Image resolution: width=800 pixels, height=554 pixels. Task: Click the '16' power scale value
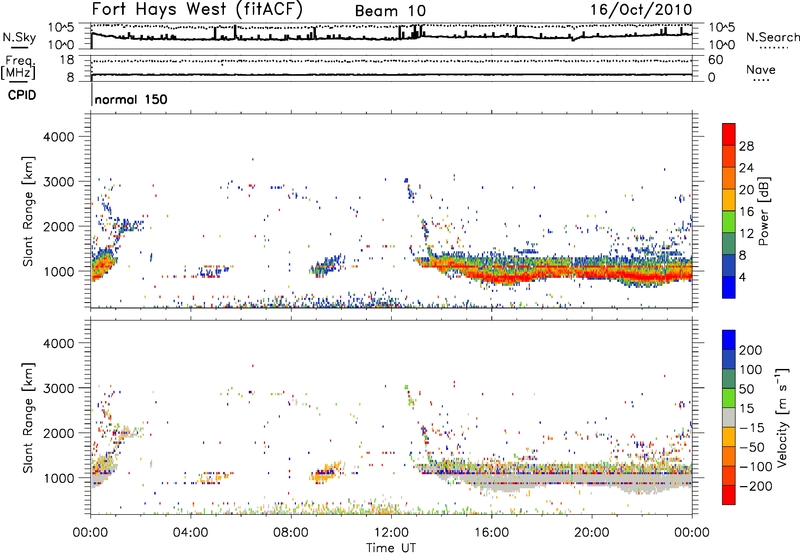click(x=746, y=212)
